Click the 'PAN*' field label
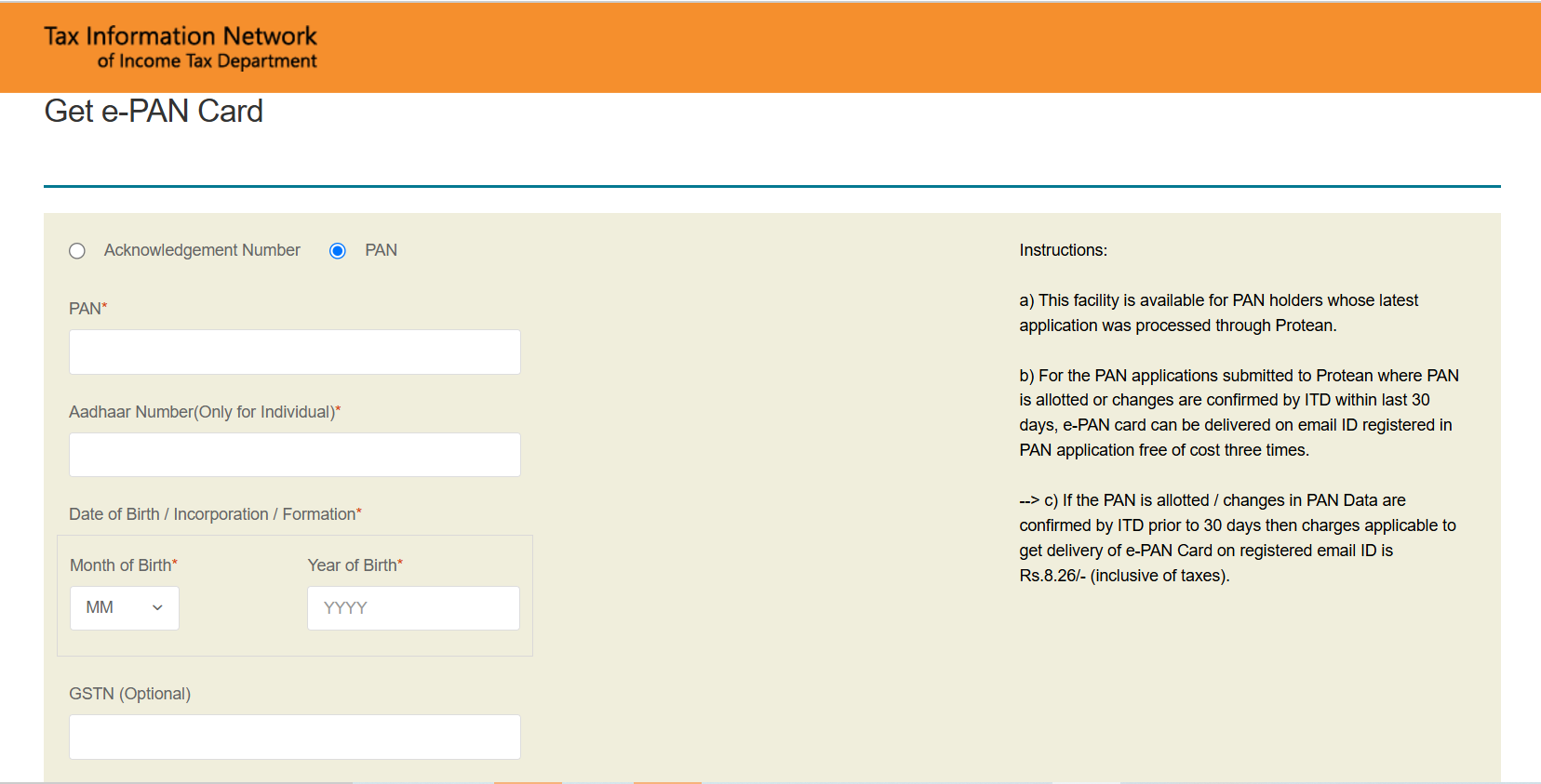Screen dimensions: 1541x784 click(x=87, y=309)
